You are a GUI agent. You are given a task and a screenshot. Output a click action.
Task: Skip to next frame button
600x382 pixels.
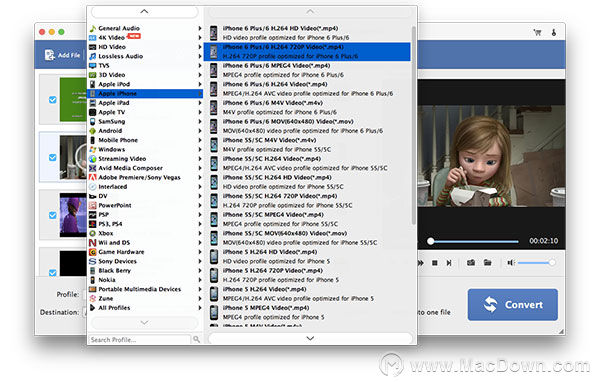click(x=449, y=263)
